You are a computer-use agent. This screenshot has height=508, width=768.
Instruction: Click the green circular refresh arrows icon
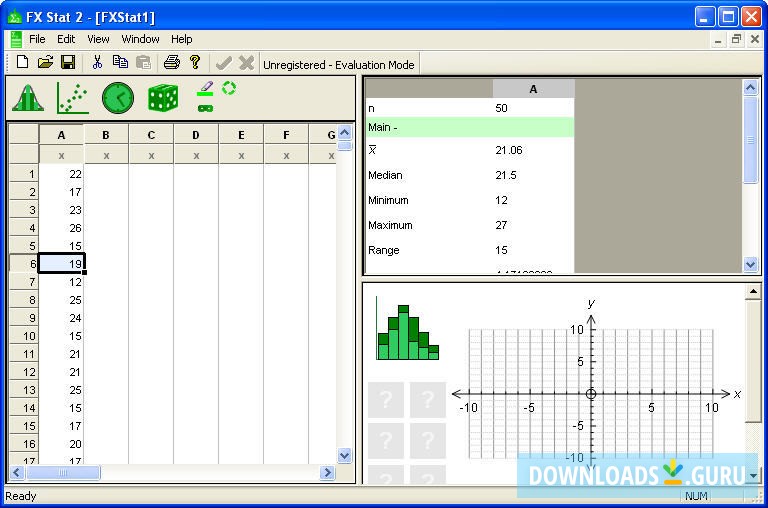(229, 88)
